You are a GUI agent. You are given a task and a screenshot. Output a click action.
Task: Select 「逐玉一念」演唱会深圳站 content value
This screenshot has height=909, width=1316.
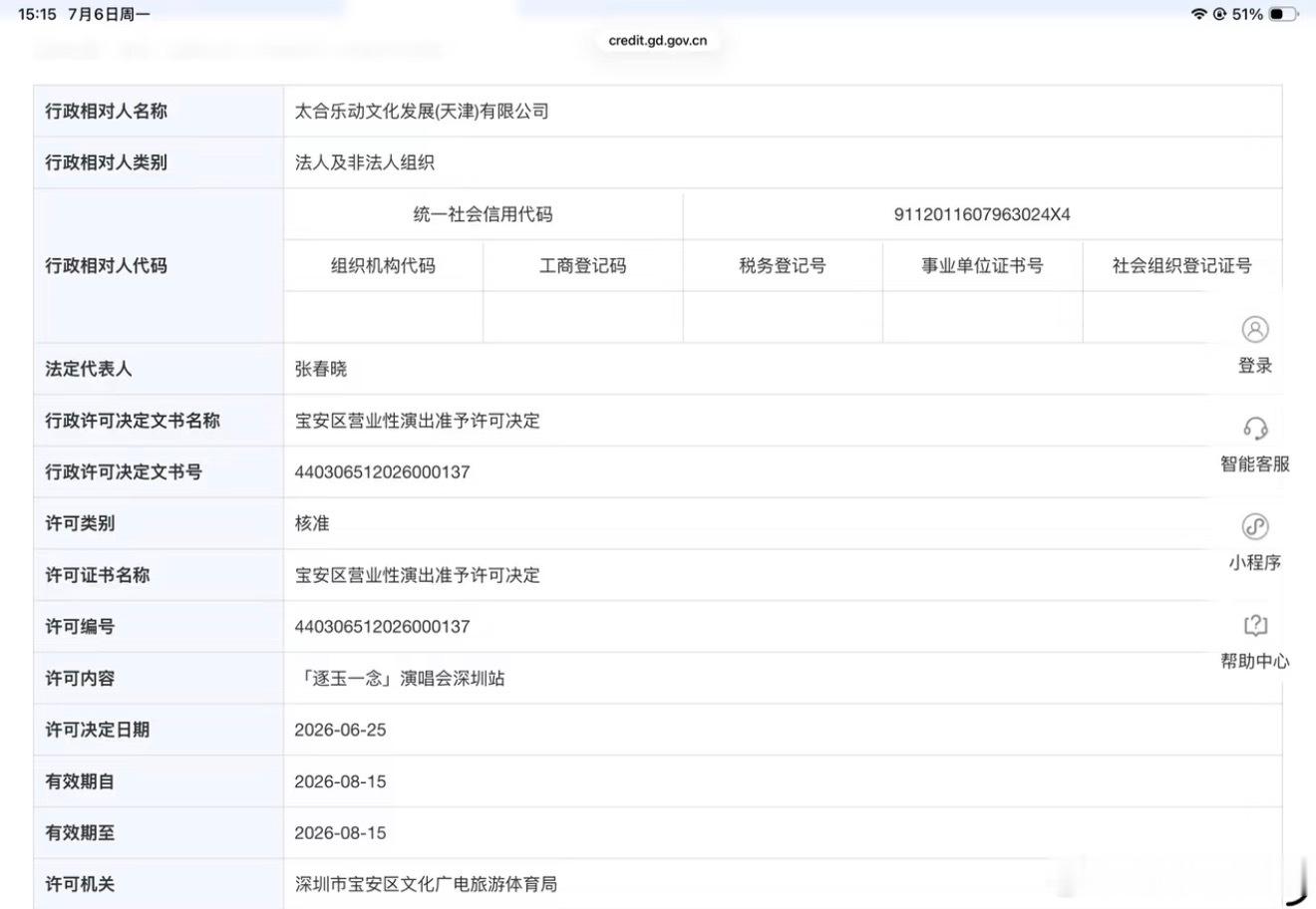click(401, 679)
